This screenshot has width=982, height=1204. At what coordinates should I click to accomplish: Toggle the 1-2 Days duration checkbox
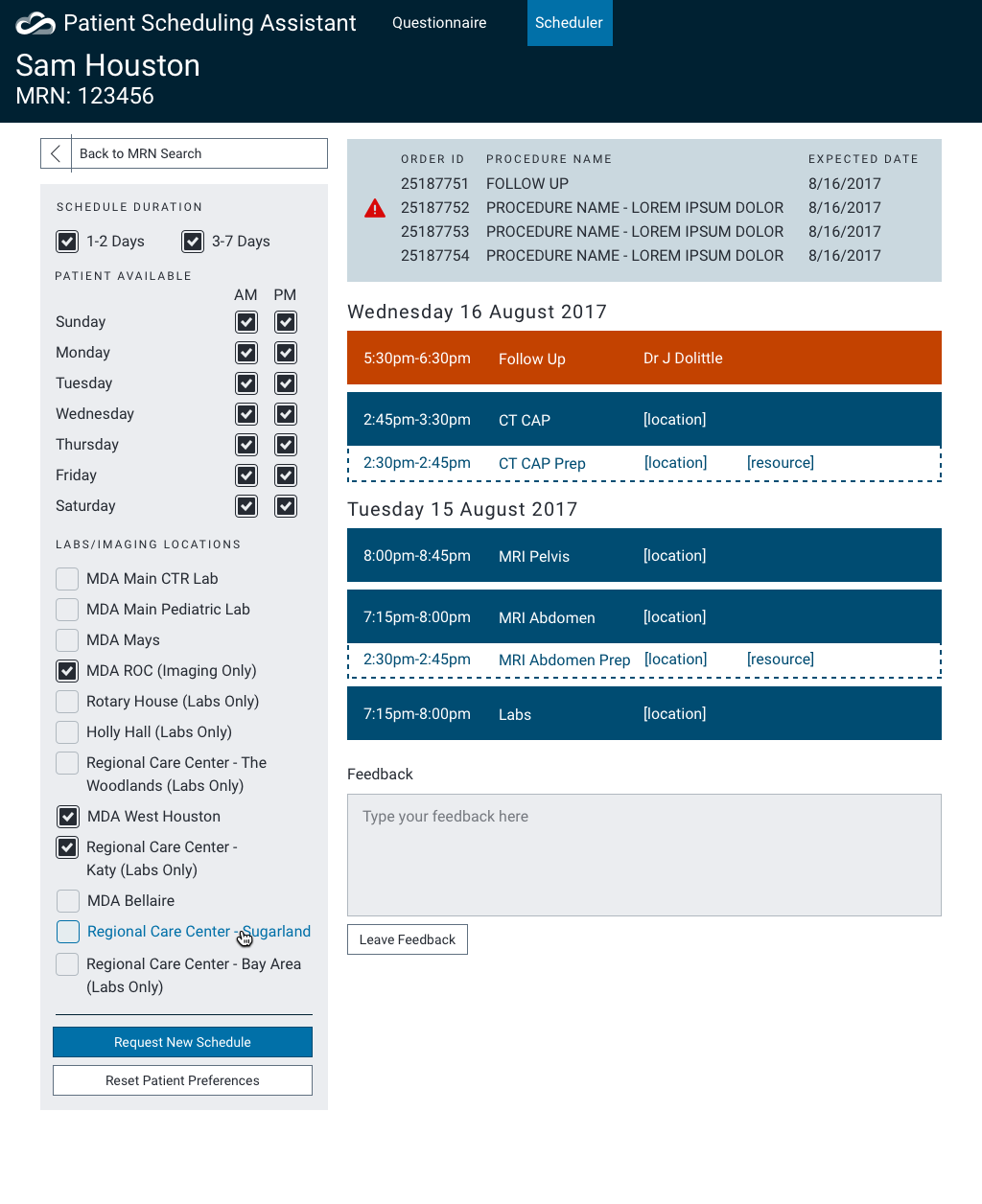(x=67, y=242)
